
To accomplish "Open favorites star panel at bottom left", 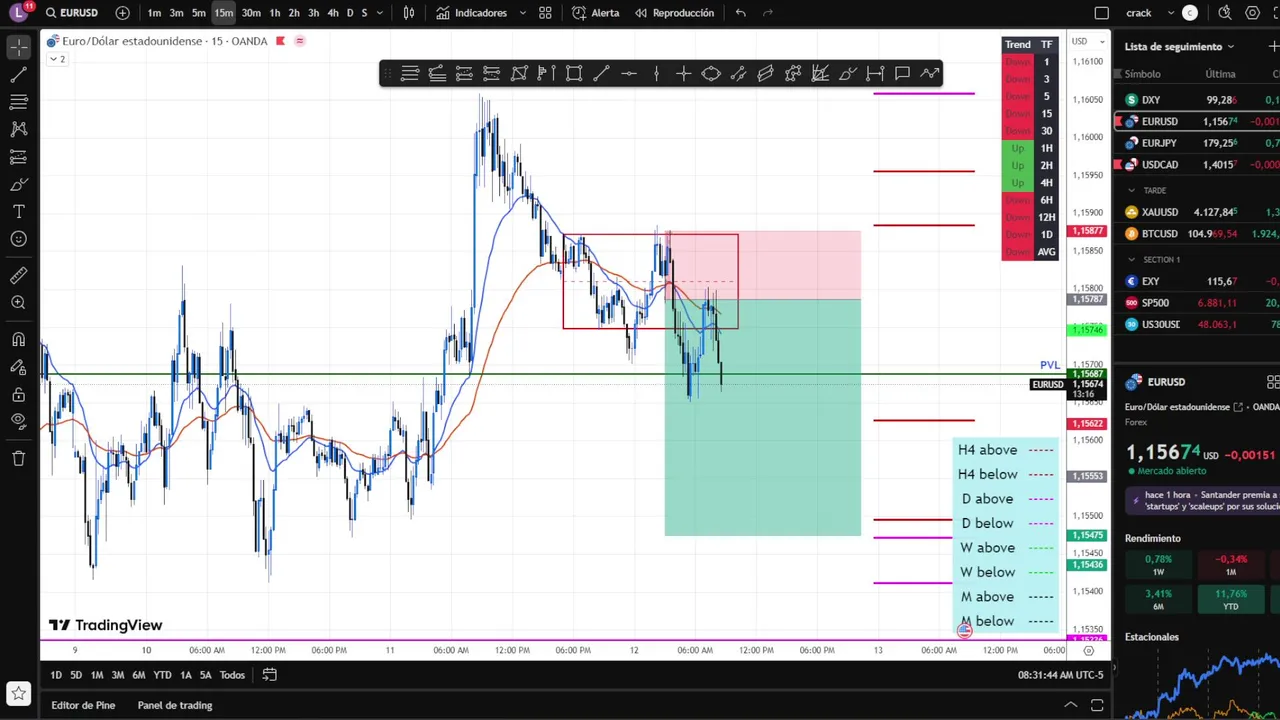I will (x=18, y=692).
